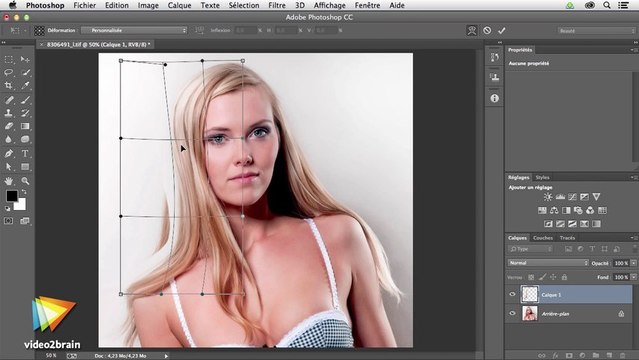Open the Edition menu
This screenshot has height=360, width=639.
pos(117,5)
